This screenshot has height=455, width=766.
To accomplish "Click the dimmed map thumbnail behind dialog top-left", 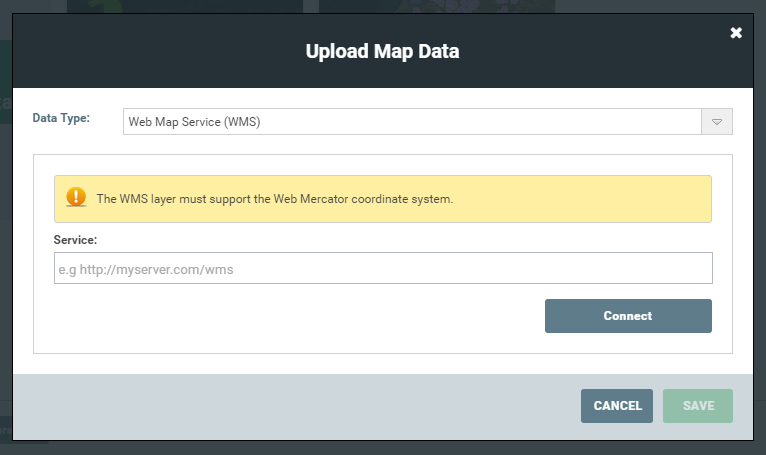I will click(x=185, y=6).
